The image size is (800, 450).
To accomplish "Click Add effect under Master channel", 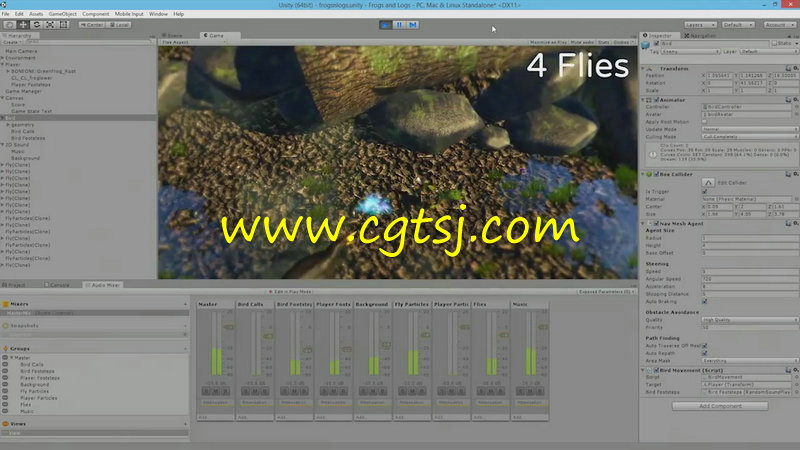I will 216,417.
